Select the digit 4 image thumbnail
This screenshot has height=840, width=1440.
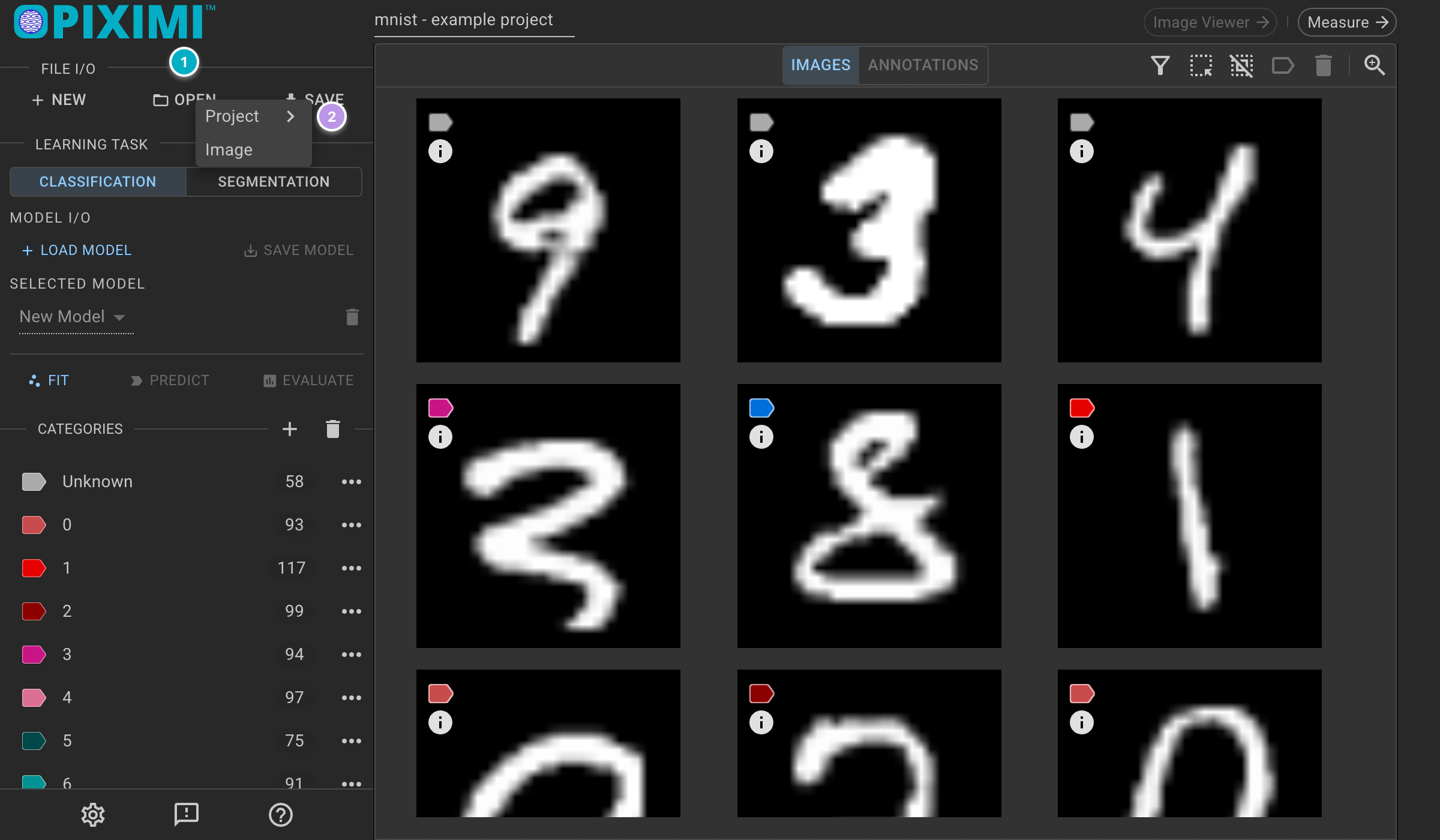click(x=1189, y=230)
